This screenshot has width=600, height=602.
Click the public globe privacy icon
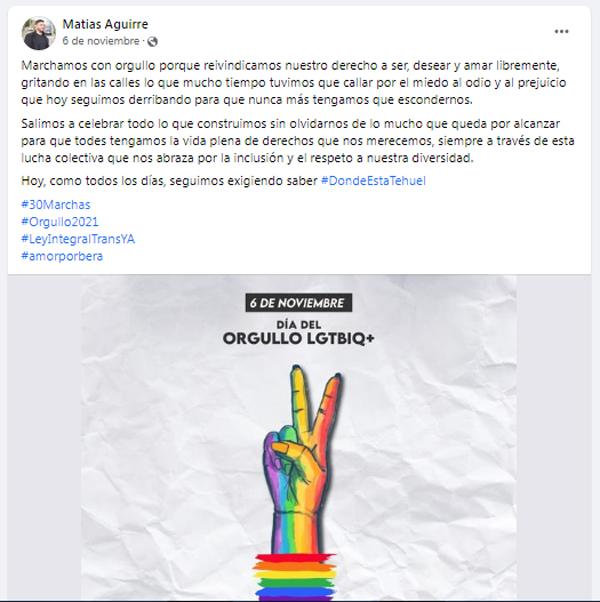coord(153,41)
